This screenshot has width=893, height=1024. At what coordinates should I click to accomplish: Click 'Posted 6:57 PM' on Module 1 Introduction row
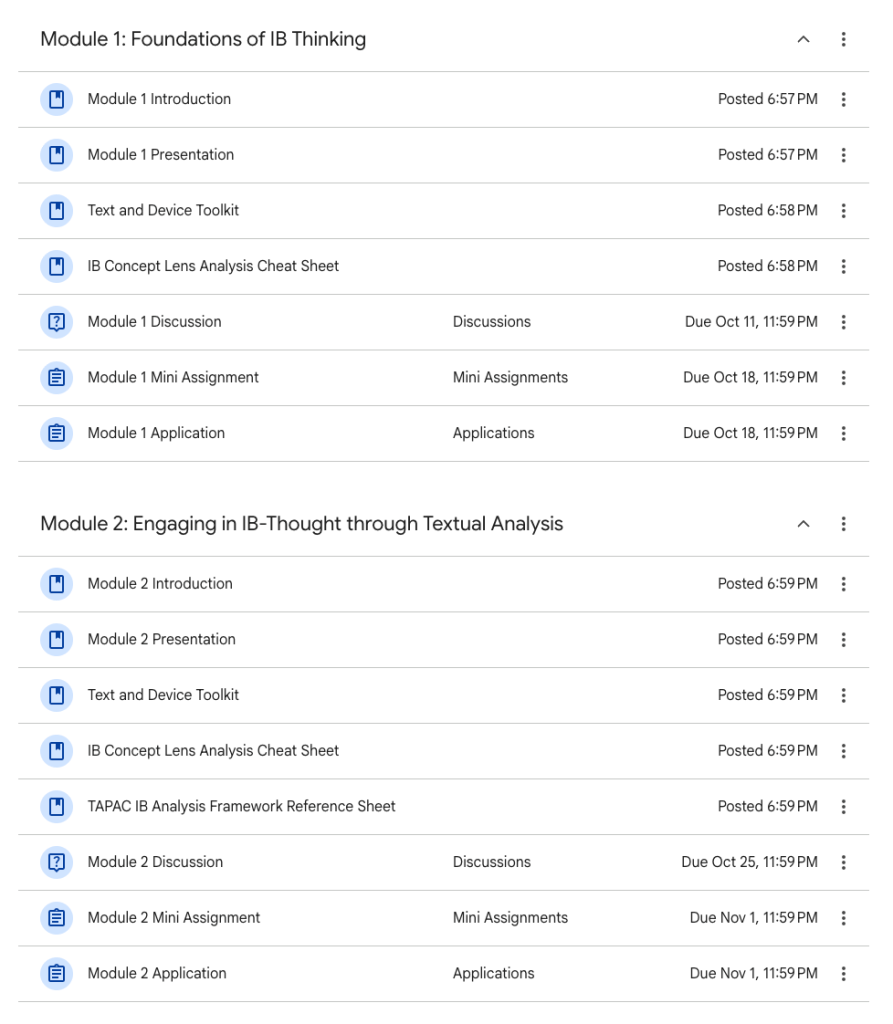(768, 99)
